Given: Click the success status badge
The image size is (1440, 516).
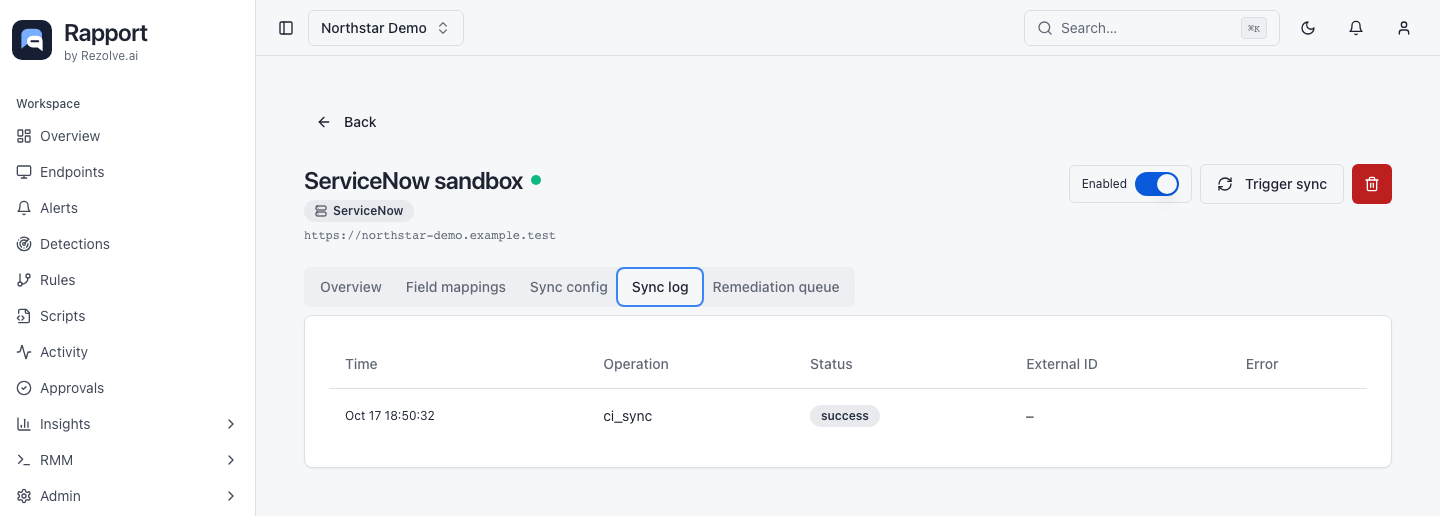Looking at the screenshot, I should coord(845,416).
